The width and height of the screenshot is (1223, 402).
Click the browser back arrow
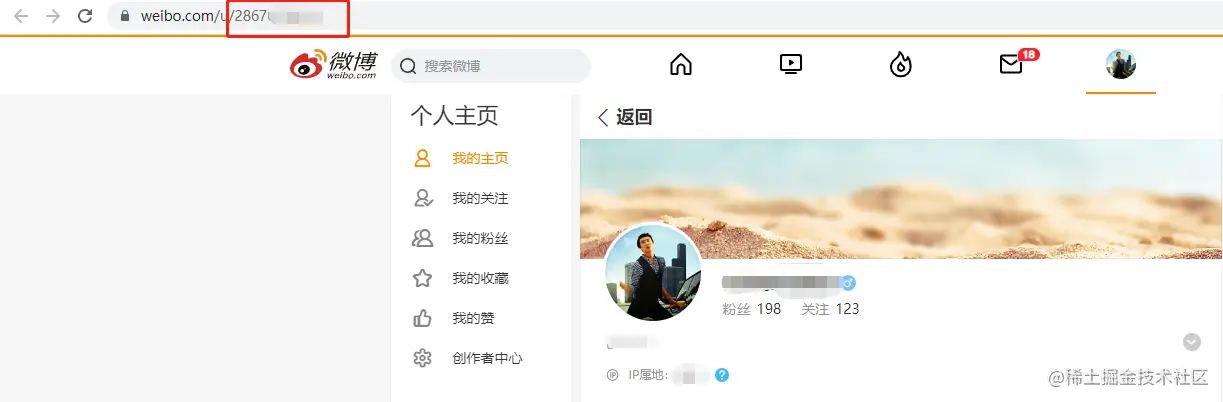[20, 16]
